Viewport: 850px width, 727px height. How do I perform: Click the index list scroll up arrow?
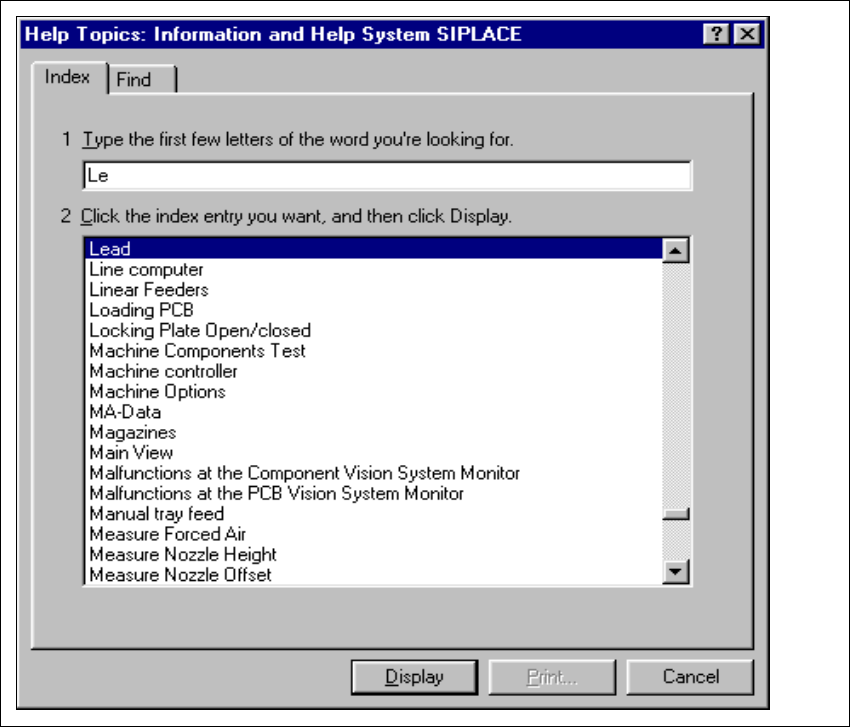pos(675,250)
